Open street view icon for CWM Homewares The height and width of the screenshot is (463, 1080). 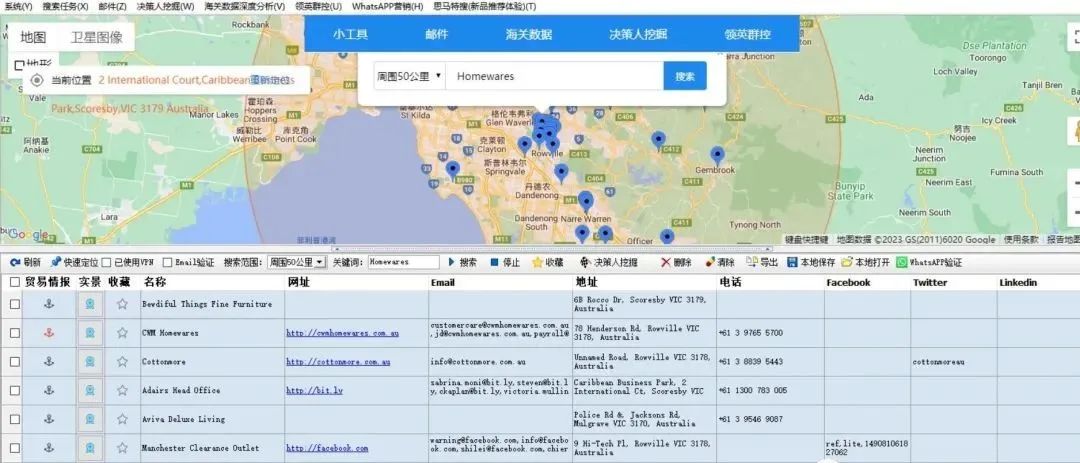point(90,333)
